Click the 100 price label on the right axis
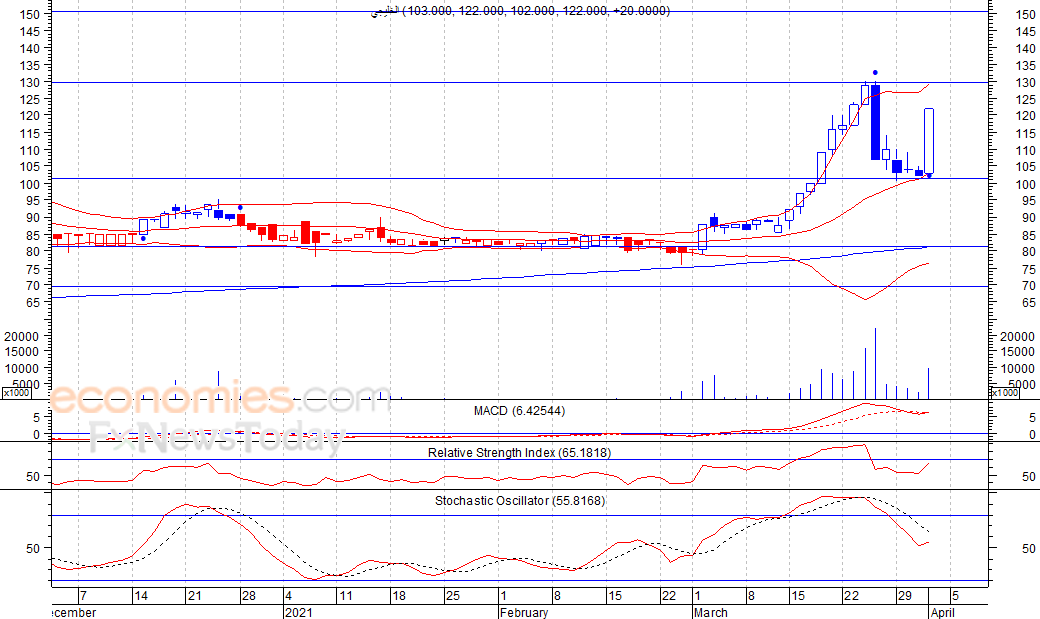 [x=1025, y=184]
